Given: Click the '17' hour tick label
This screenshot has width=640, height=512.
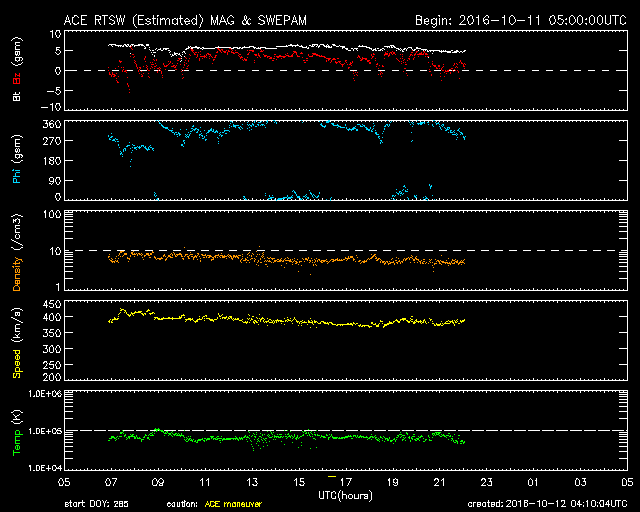Looking at the screenshot, I should 346,483.
